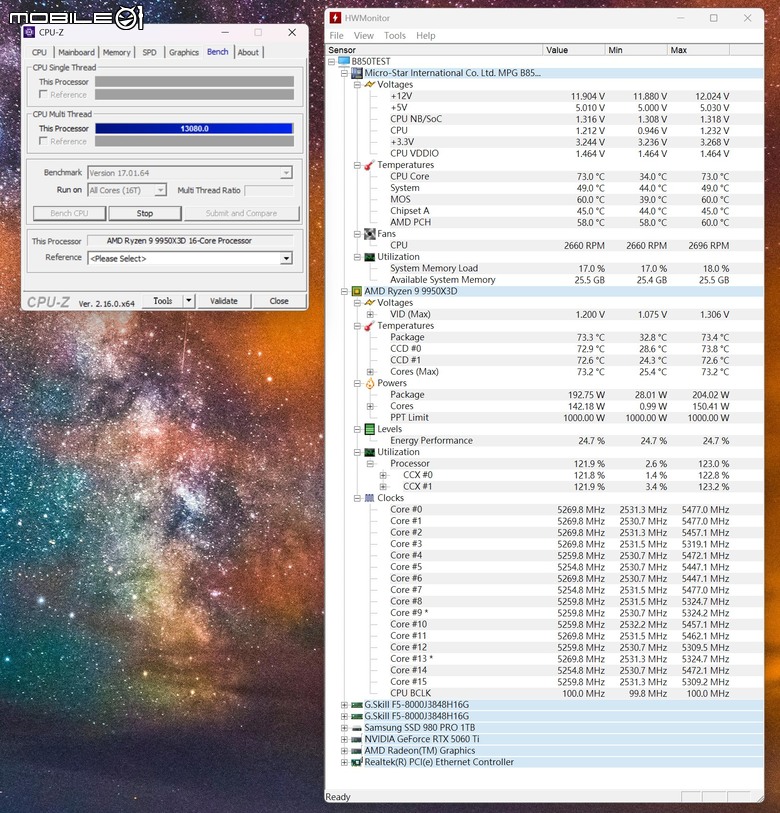Click the CPU-Z purple chip title icon
Image resolution: width=780 pixels, height=813 pixels.
(x=30, y=32)
